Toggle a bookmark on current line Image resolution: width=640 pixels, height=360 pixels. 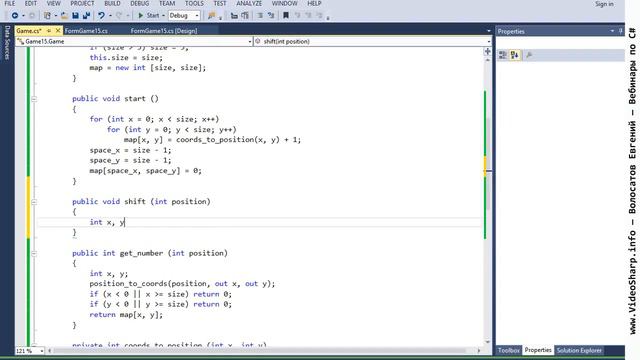point(286,16)
